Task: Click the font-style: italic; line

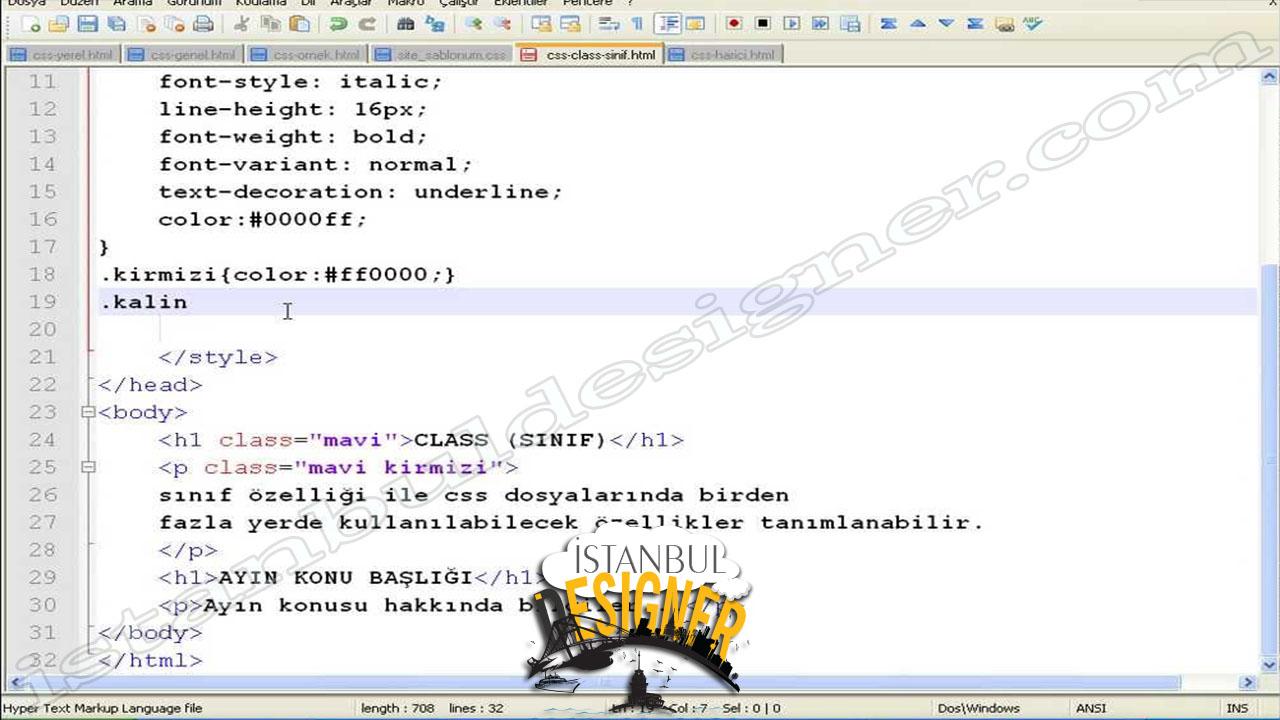Action: 300,81
